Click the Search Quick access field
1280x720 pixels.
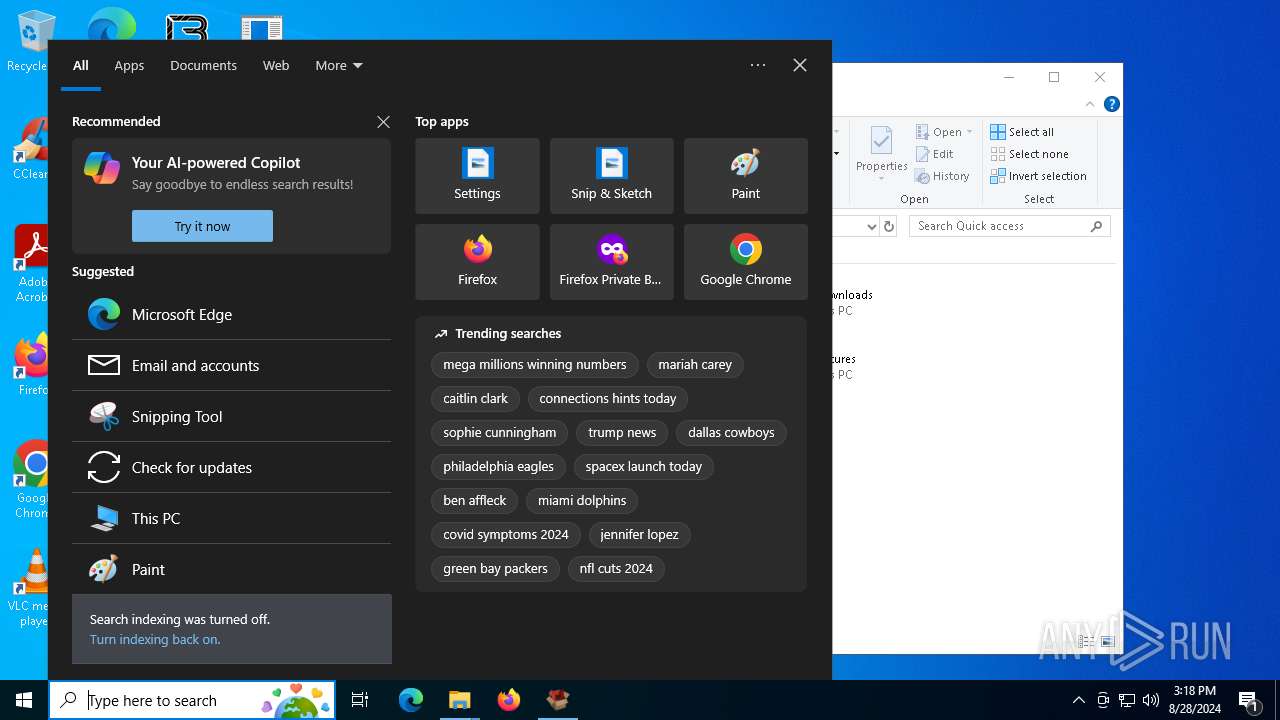(x=1009, y=226)
